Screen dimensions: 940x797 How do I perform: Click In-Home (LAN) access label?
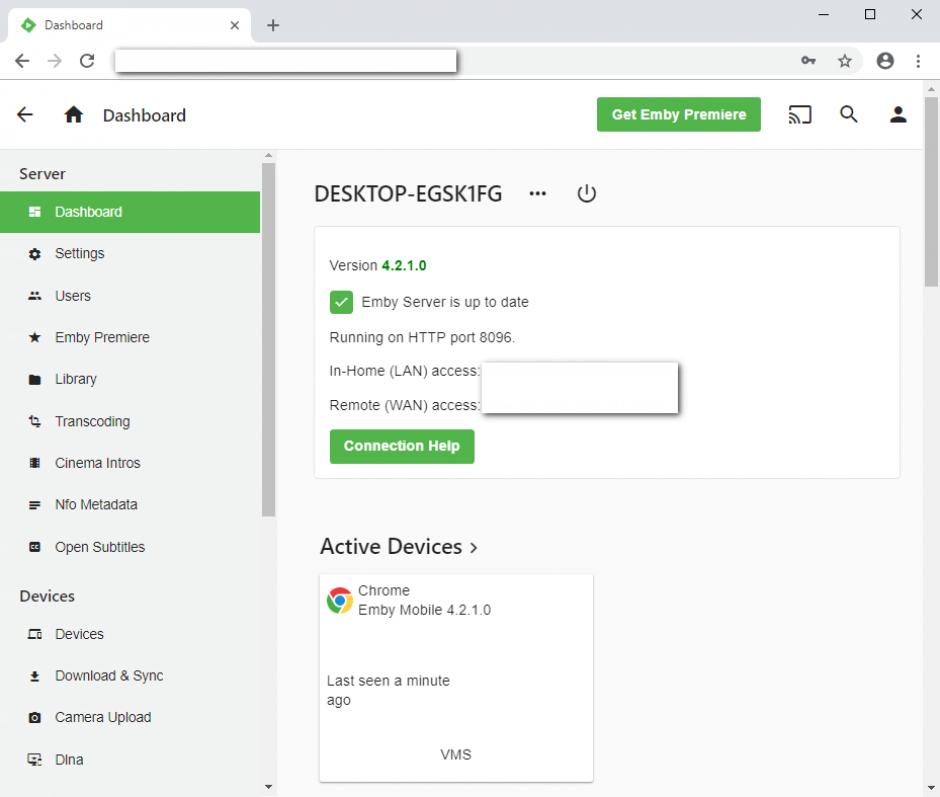click(x=405, y=371)
